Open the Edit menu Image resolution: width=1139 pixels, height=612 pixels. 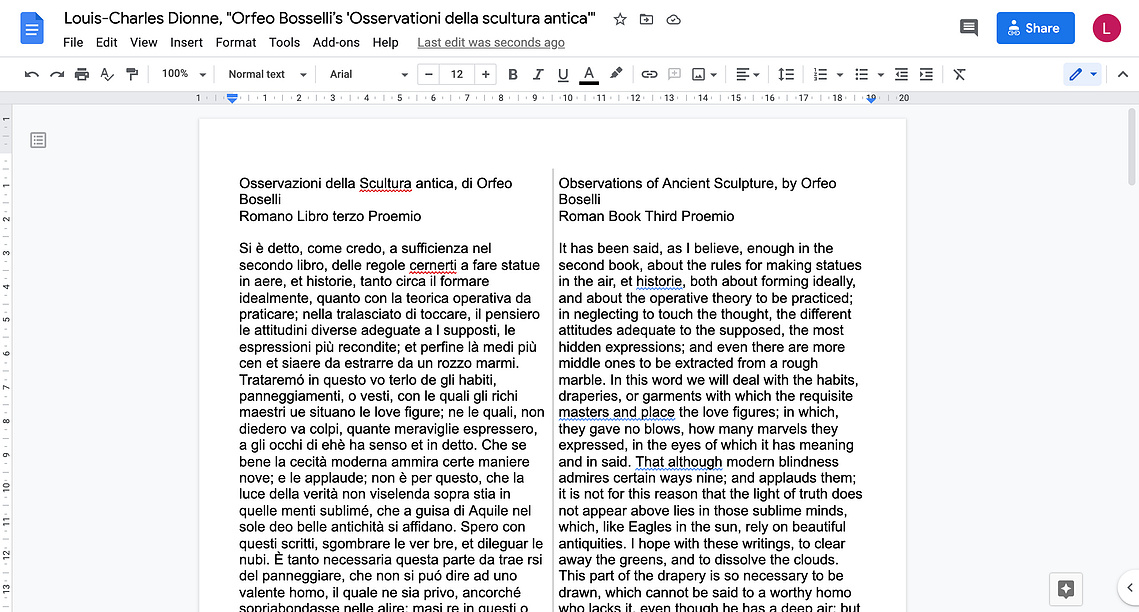click(106, 43)
